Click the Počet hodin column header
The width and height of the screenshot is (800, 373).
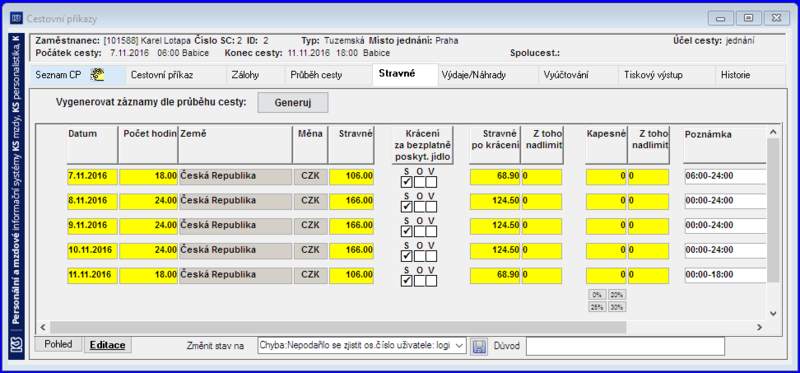pos(148,145)
